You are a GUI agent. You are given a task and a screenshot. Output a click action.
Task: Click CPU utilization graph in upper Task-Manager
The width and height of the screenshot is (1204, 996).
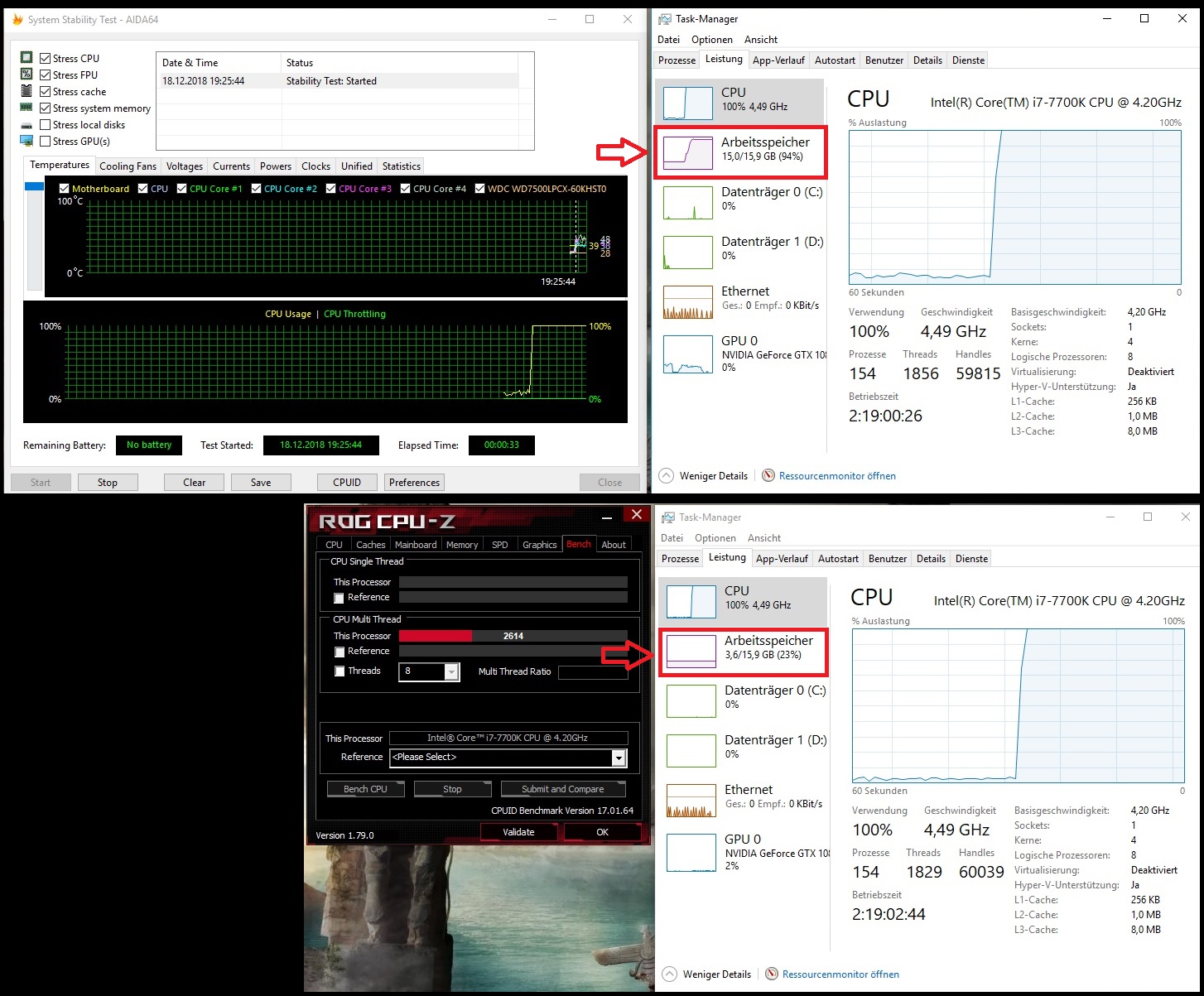(x=1015, y=207)
